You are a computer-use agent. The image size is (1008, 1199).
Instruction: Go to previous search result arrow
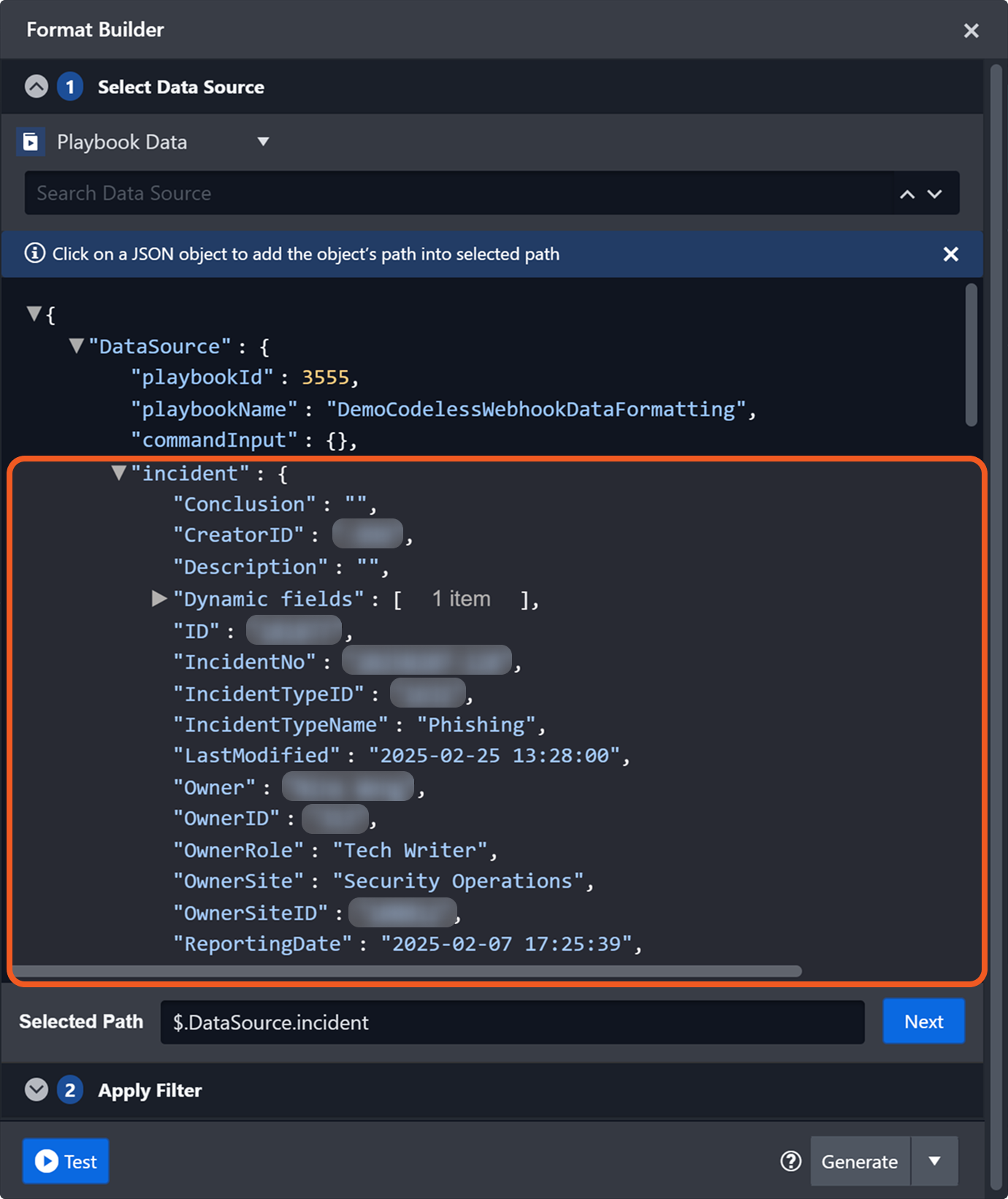[907, 194]
